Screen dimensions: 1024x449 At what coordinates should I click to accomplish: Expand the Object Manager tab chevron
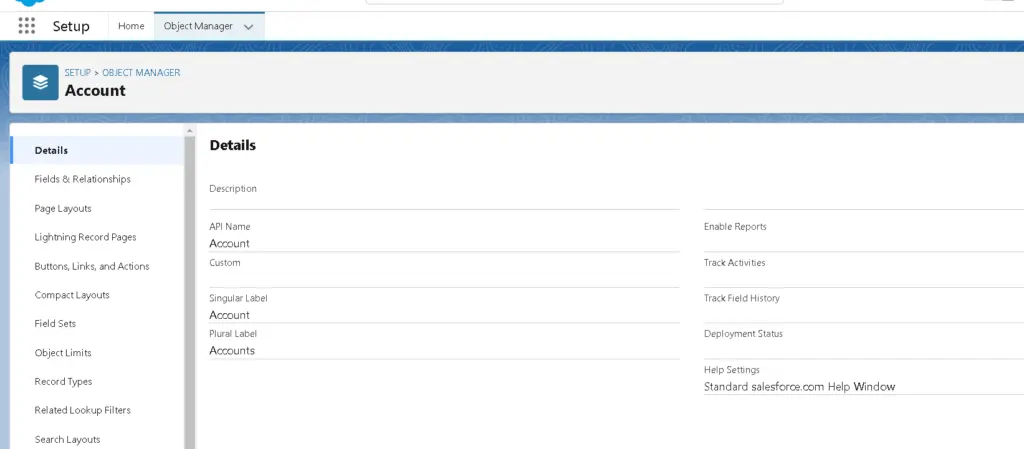(248, 27)
